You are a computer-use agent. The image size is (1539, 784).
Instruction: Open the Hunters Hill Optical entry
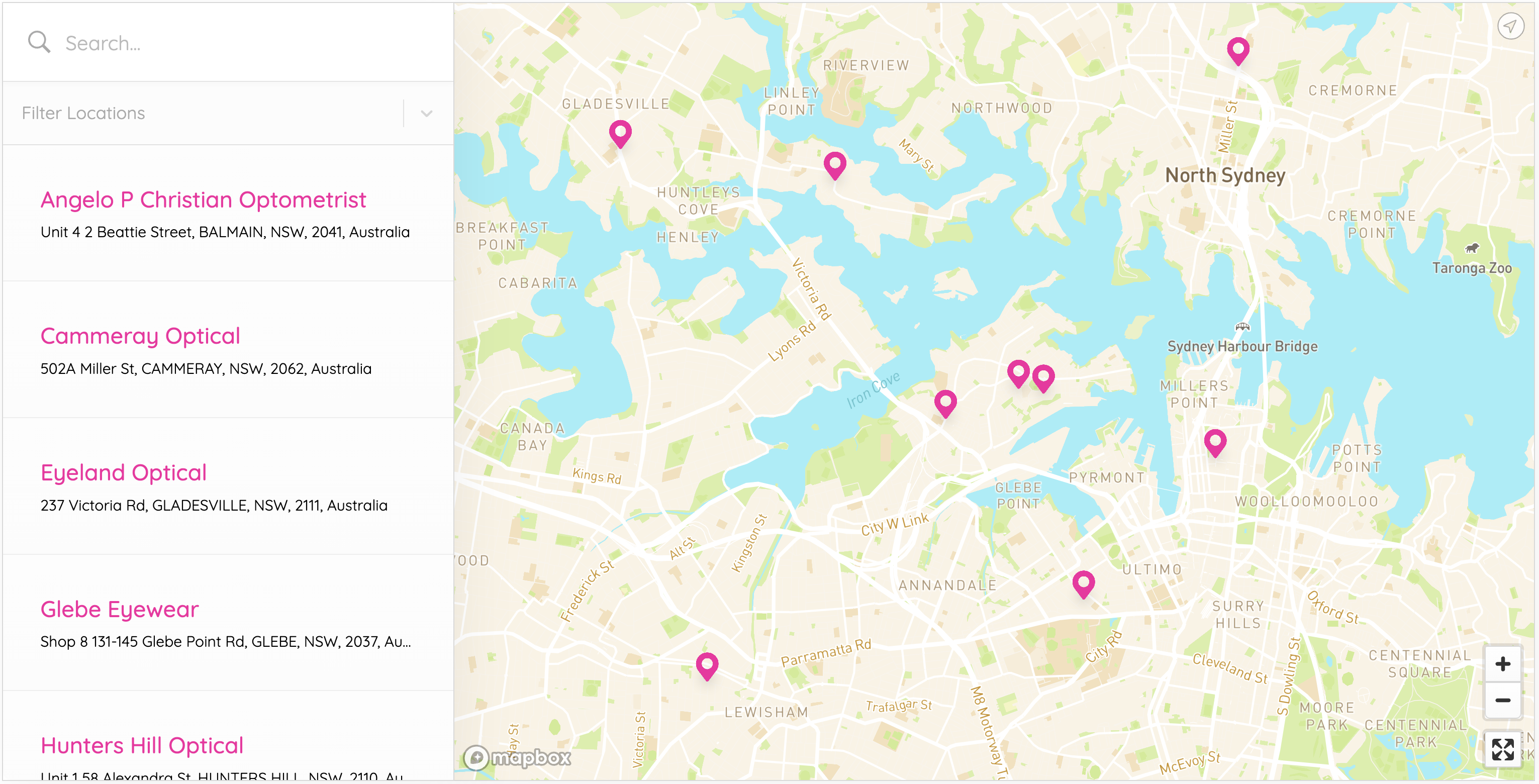(142, 745)
